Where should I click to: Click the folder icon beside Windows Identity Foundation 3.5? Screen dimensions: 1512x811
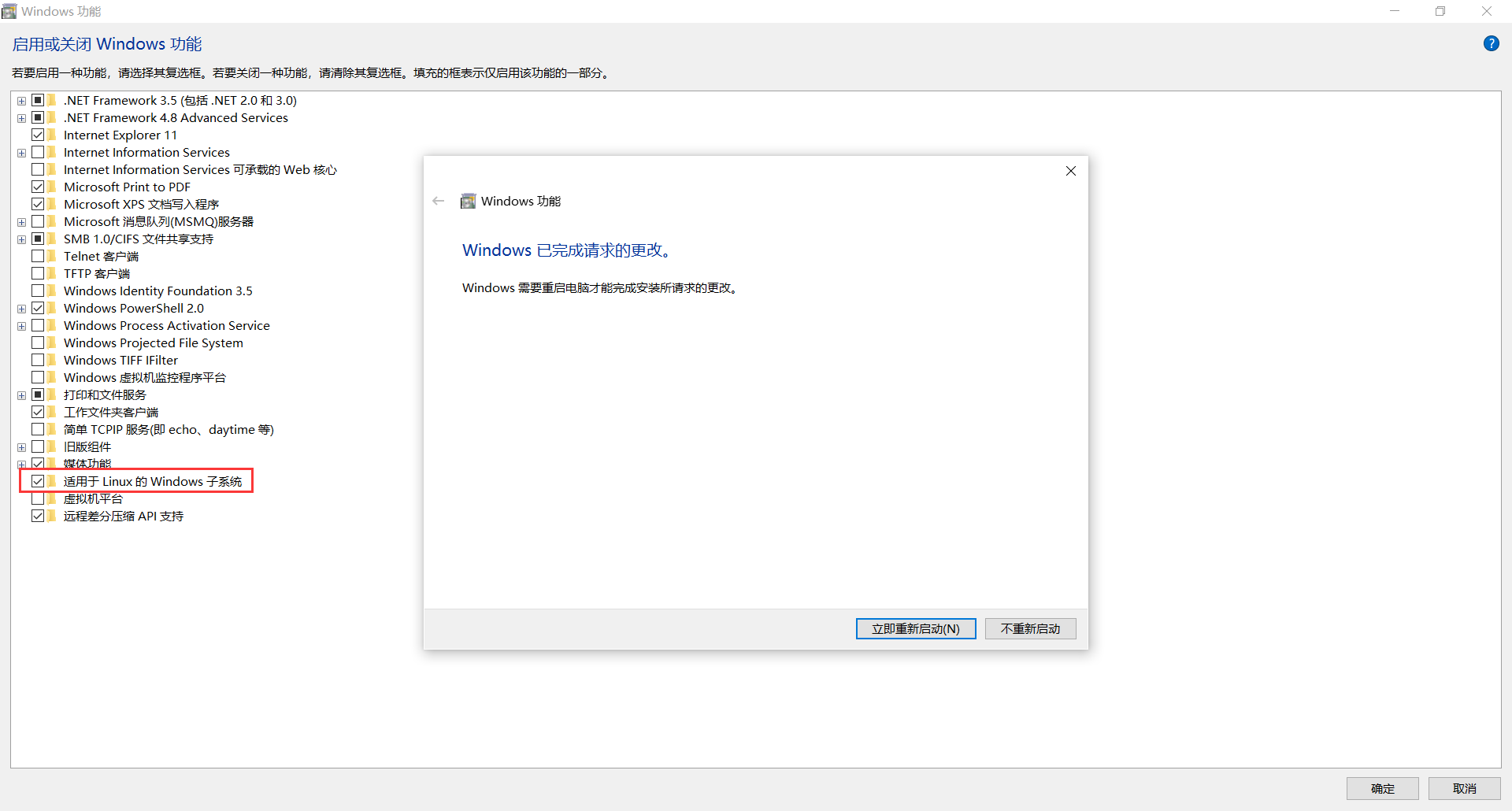pos(52,291)
